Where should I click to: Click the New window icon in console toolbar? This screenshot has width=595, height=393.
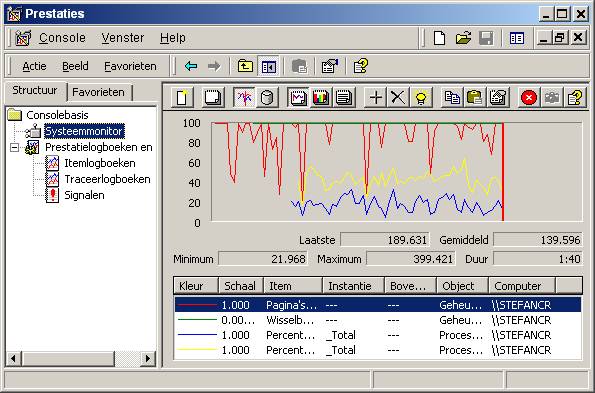516,38
